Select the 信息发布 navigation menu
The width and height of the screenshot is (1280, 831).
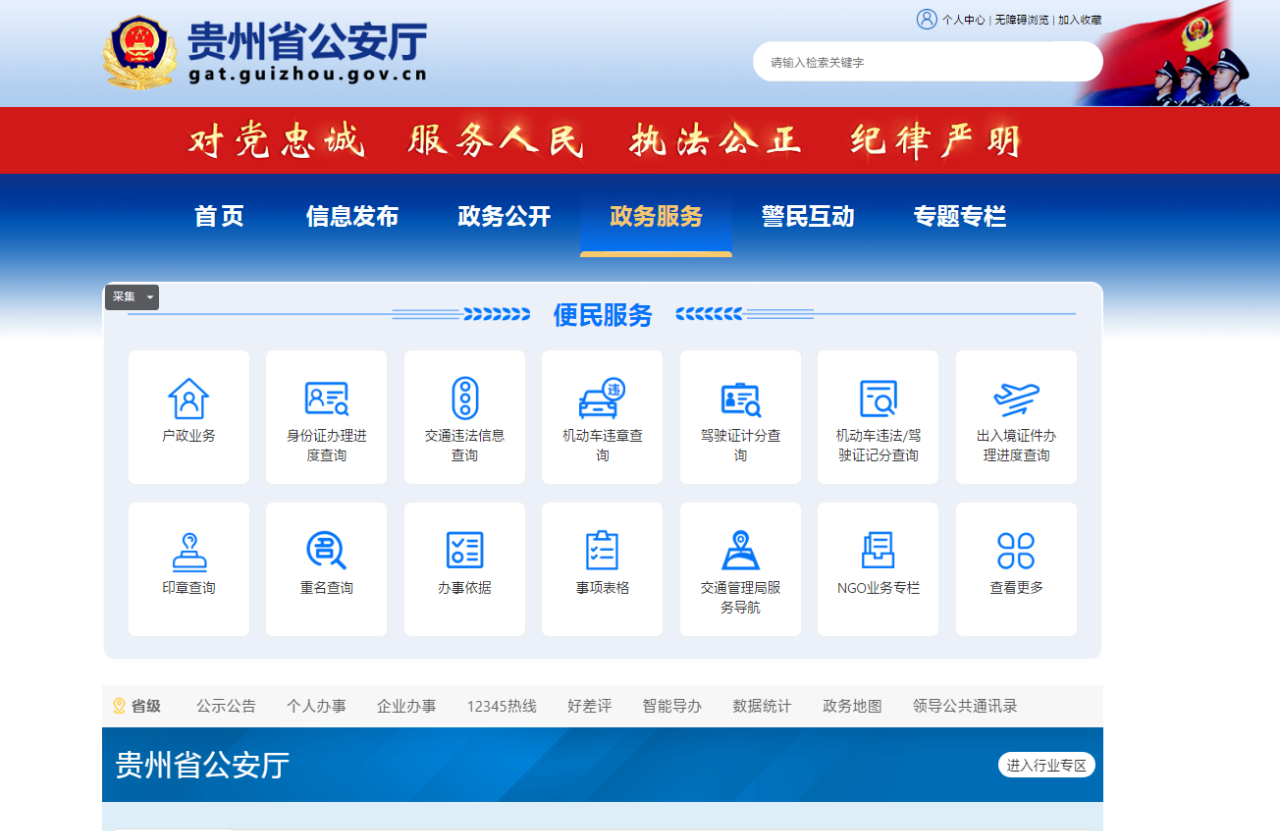click(x=352, y=216)
